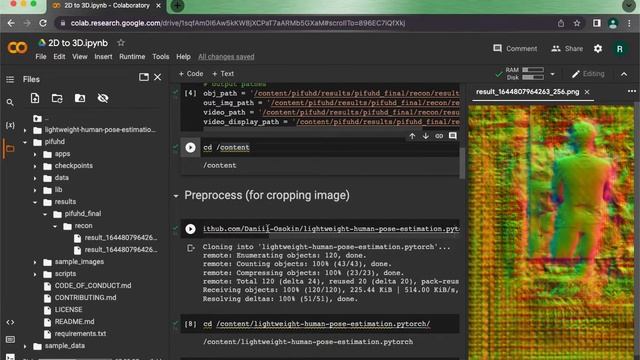Viewport: 640px width, 360px height.
Task: Add a new Code cell
Action: click(191, 73)
